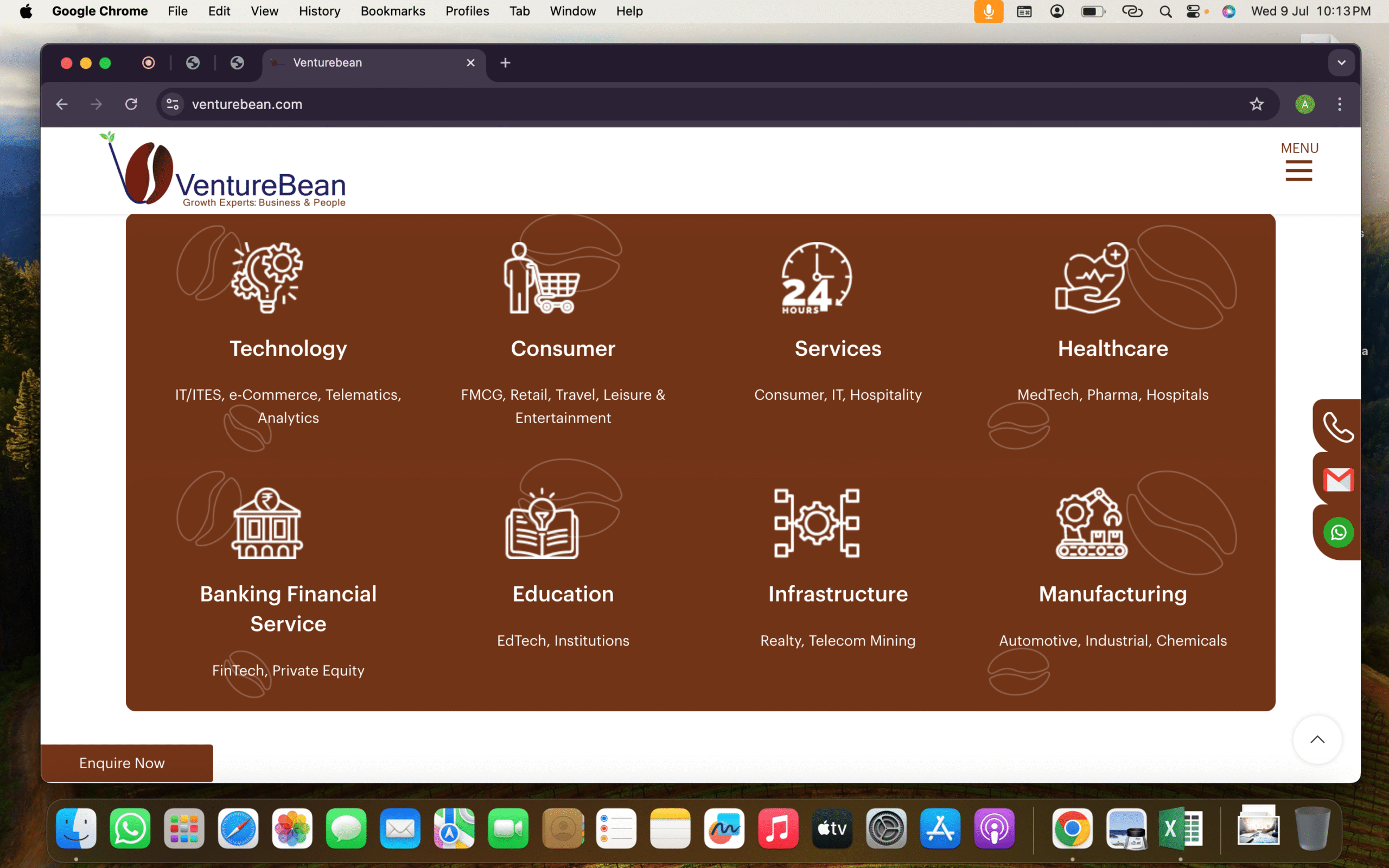Viewport: 1389px width, 868px height.
Task: Click the WhatsApp chat floating icon
Action: pos(1338,532)
